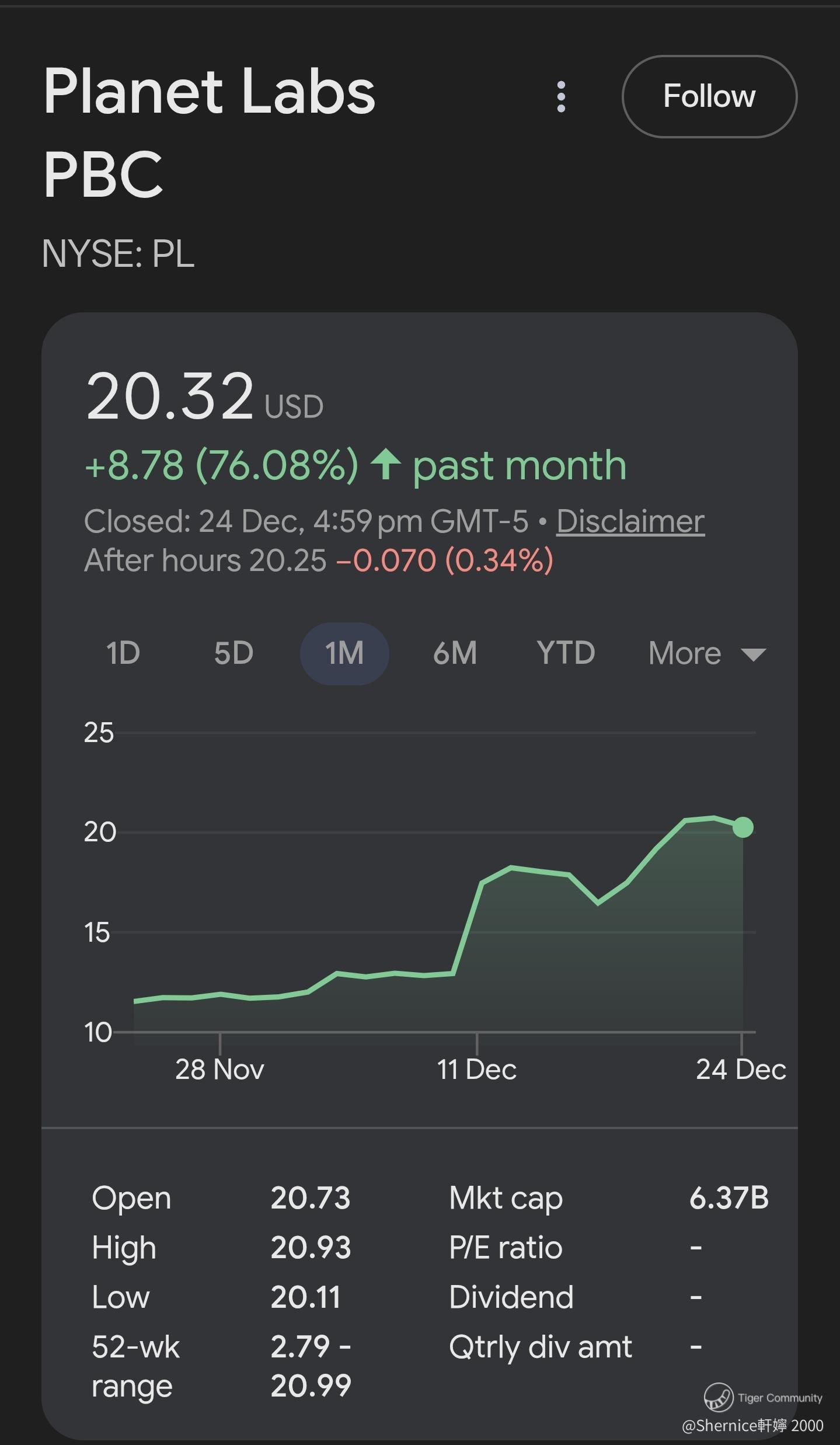Tap the Mkt cap value 6.37B
This screenshot has height=1445, width=840.
click(x=729, y=1197)
